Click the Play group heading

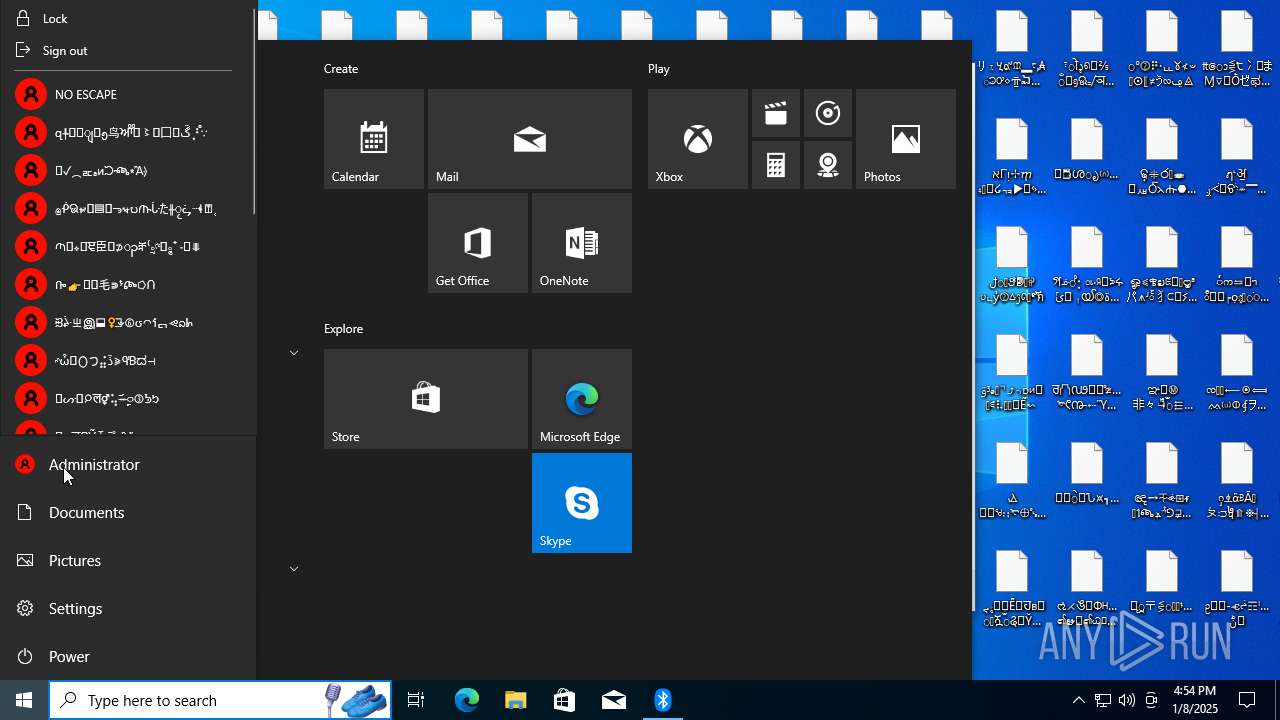tap(659, 69)
